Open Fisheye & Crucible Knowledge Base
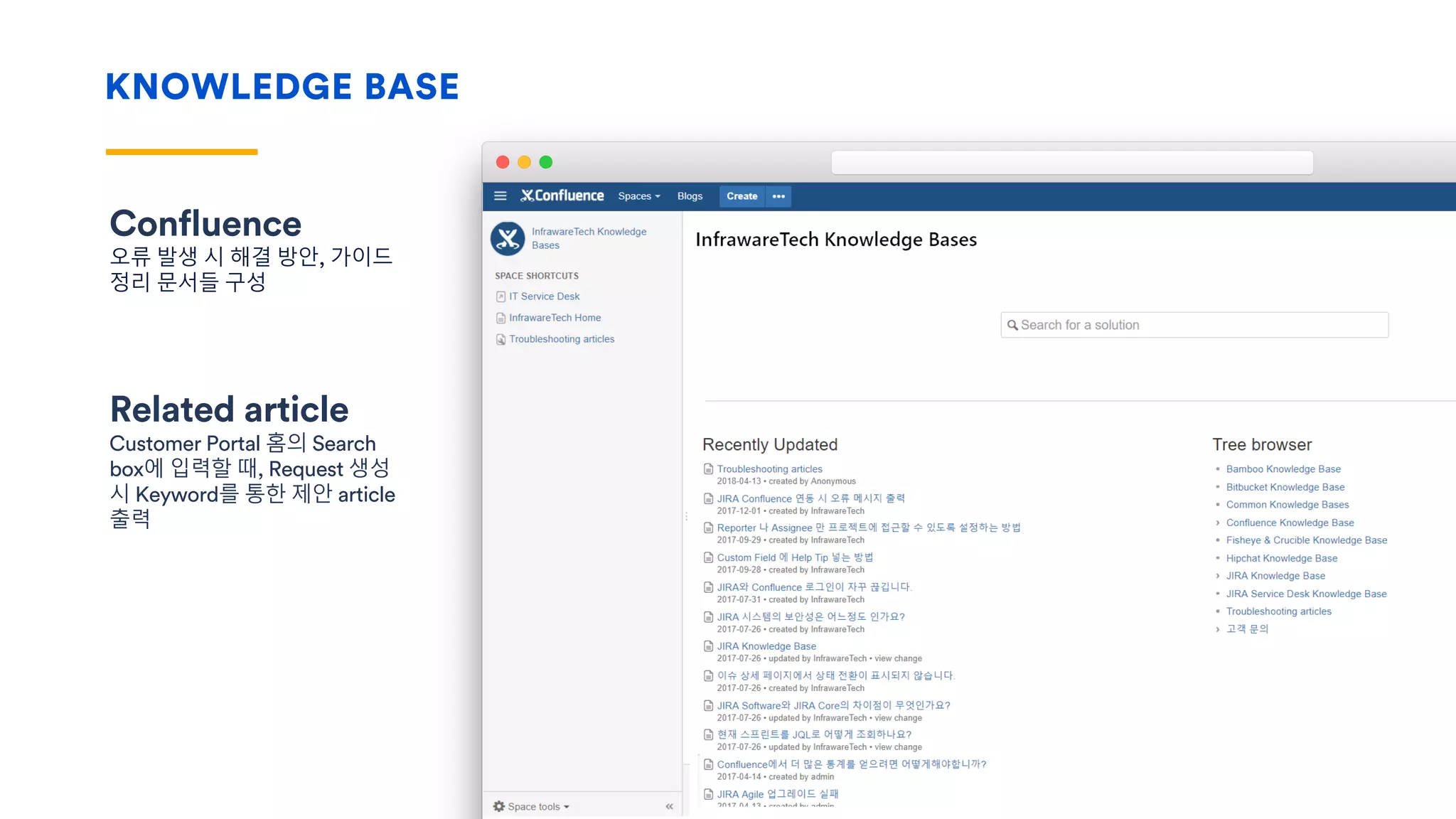1456x819 pixels. [1307, 540]
